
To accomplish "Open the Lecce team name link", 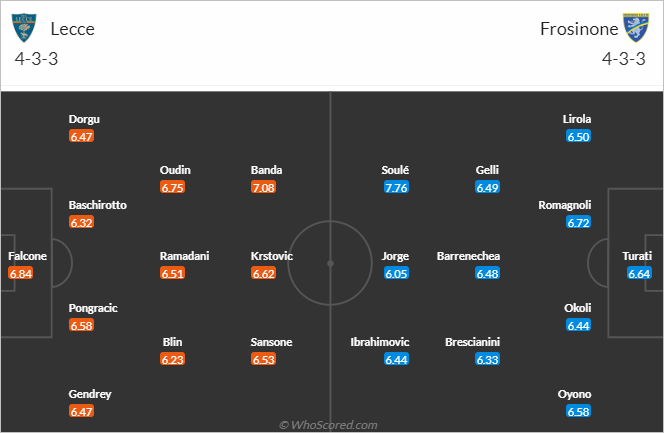I will [x=72, y=29].
